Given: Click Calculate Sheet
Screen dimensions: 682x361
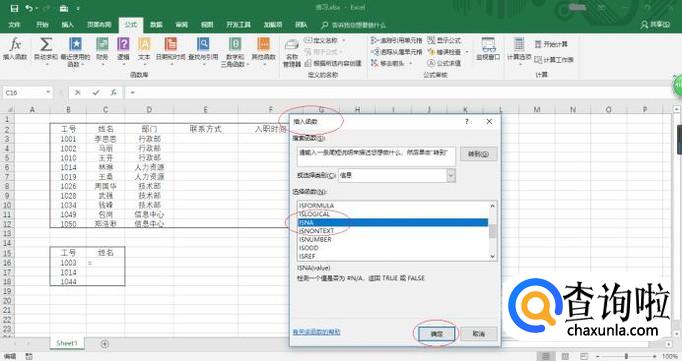Looking at the screenshot, I should pyautogui.click(x=554, y=60).
